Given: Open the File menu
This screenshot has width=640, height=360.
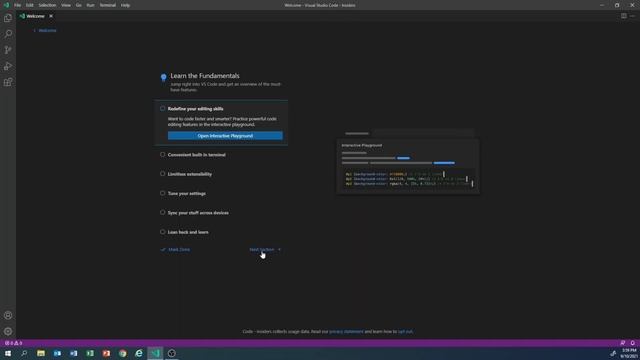Looking at the screenshot, I should click(x=18, y=5).
